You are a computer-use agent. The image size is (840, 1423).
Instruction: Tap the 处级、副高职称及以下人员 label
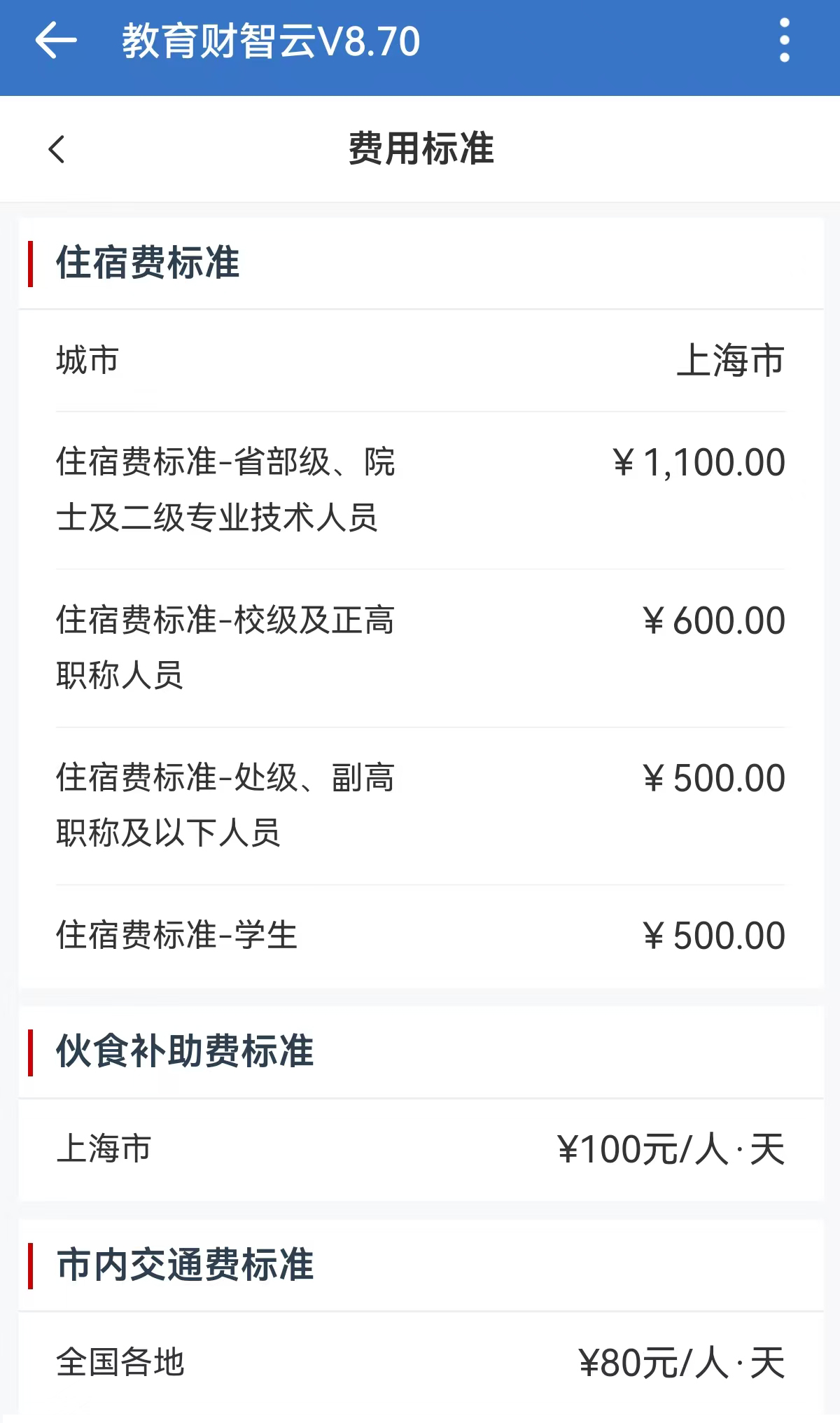click(x=225, y=805)
